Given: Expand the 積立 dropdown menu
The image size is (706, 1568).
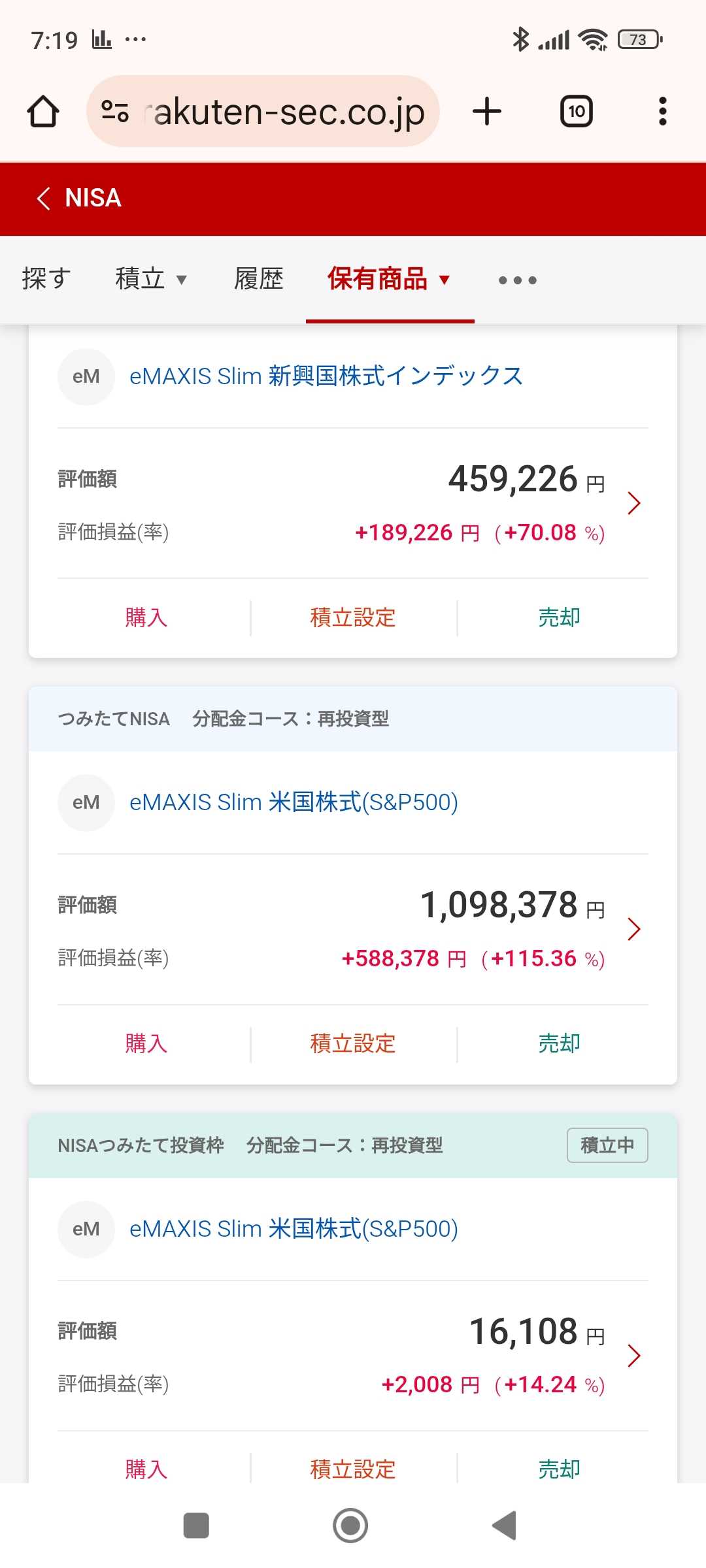Looking at the screenshot, I should (x=151, y=279).
